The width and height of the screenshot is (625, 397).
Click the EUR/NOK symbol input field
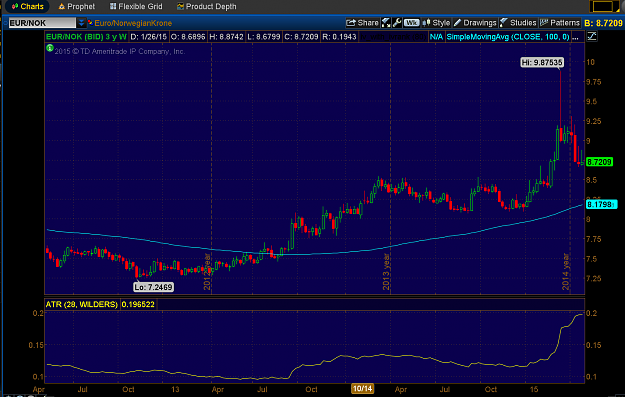point(42,23)
